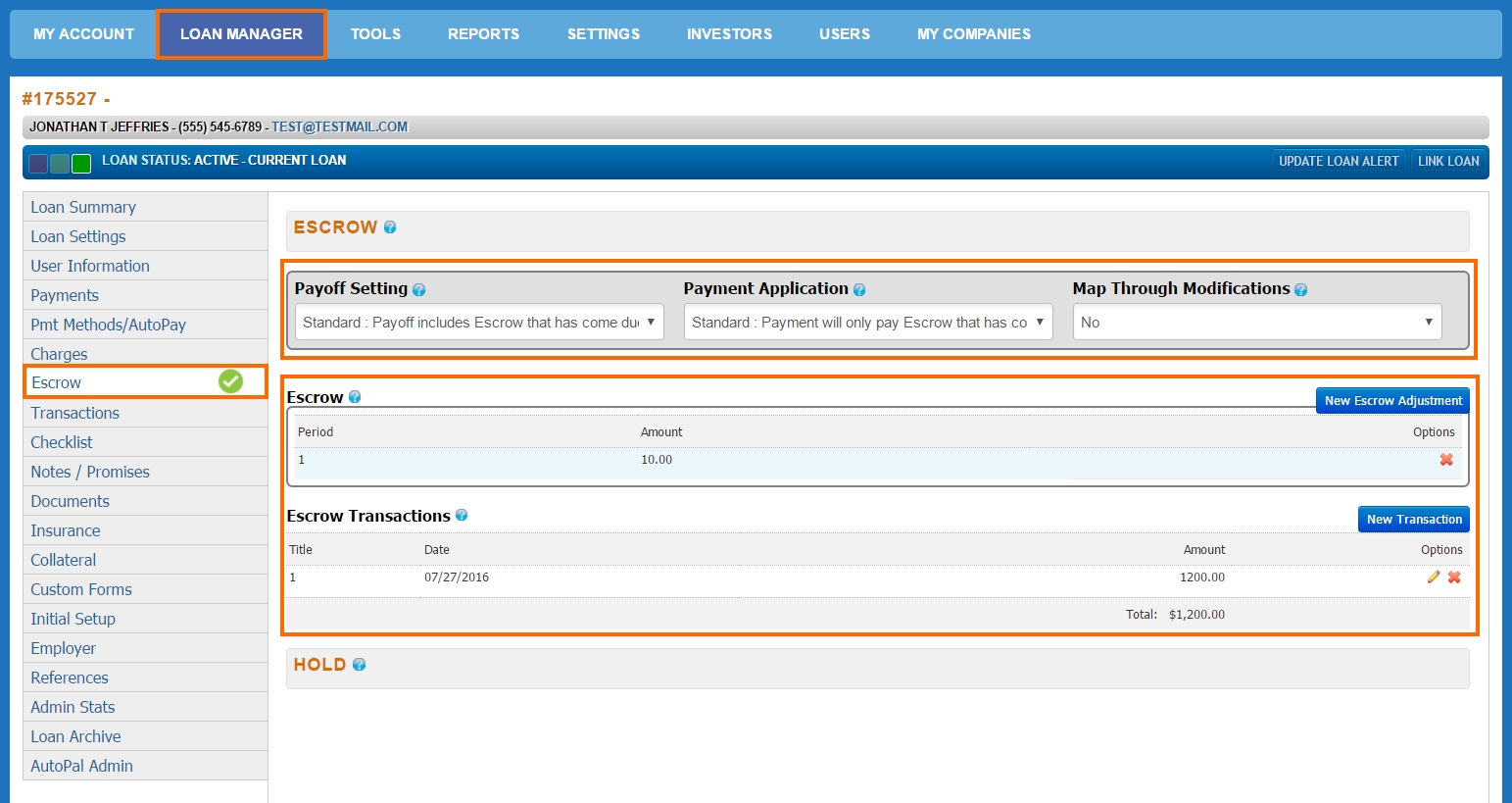Click the green checkmark on Escrow sidebar item
The image size is (1512, 803).
point(230,381)
